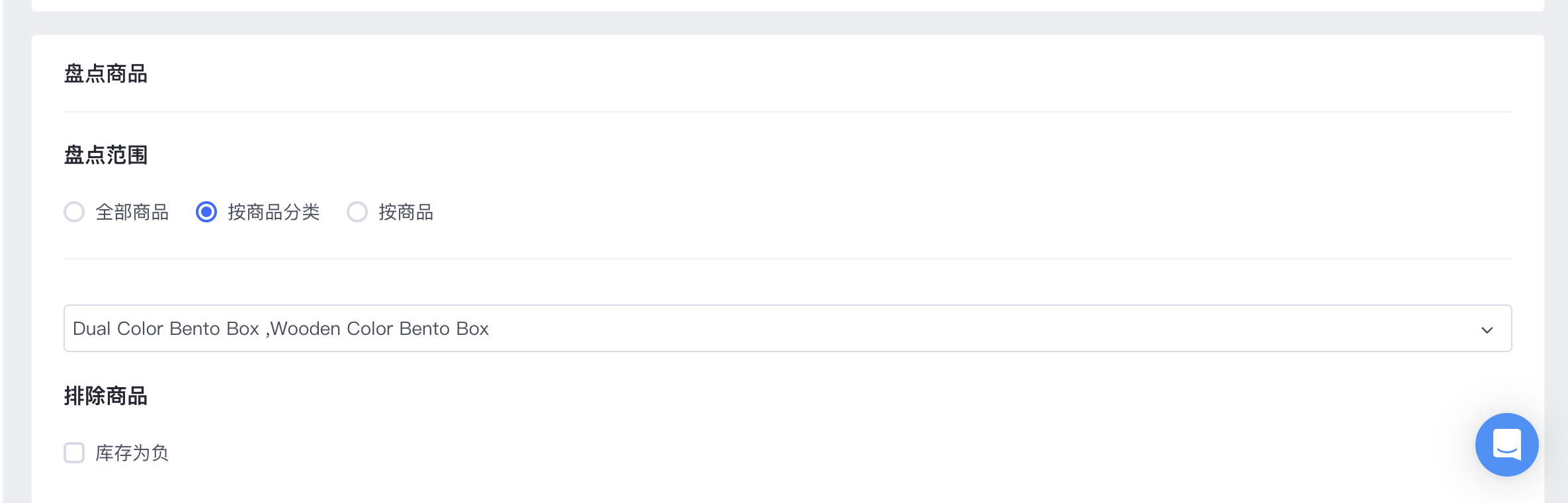Viewport: 1568px width, 503px height.
Task: Click the 排除商品 heading
Action: [106, 396]
